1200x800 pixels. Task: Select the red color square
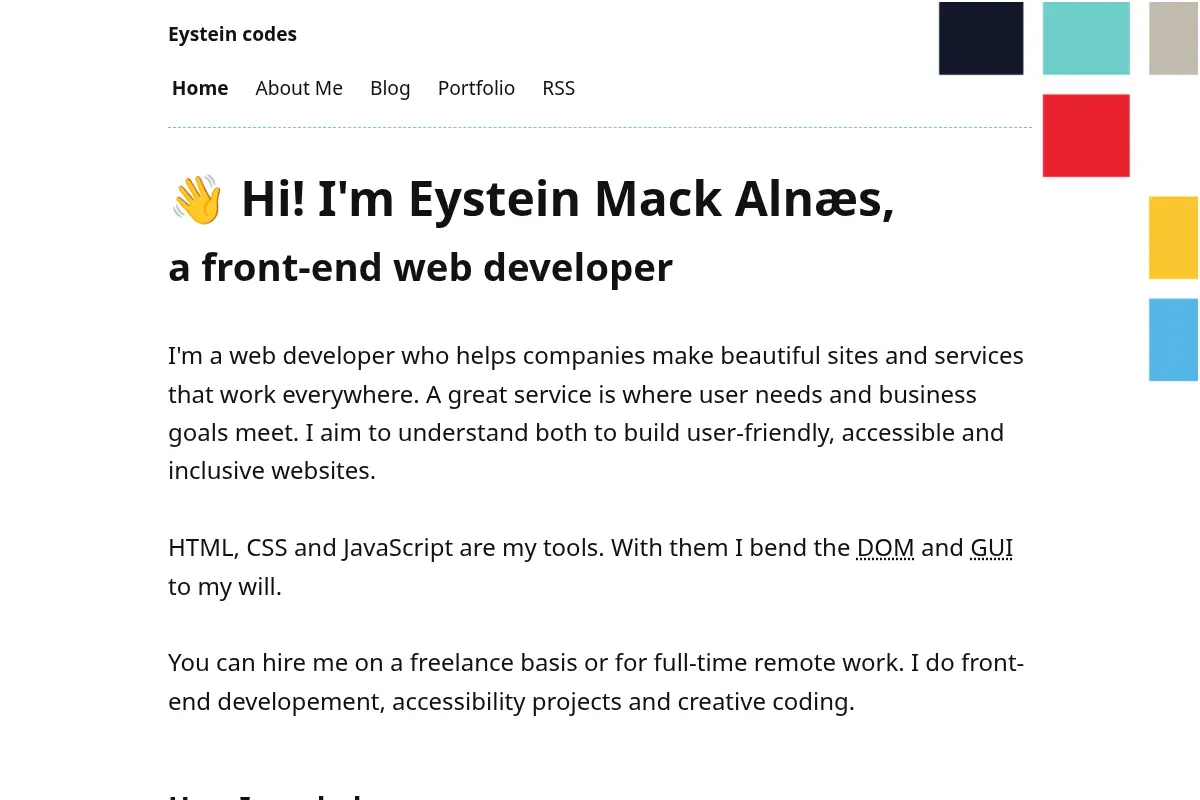[x=1086, y=136]
